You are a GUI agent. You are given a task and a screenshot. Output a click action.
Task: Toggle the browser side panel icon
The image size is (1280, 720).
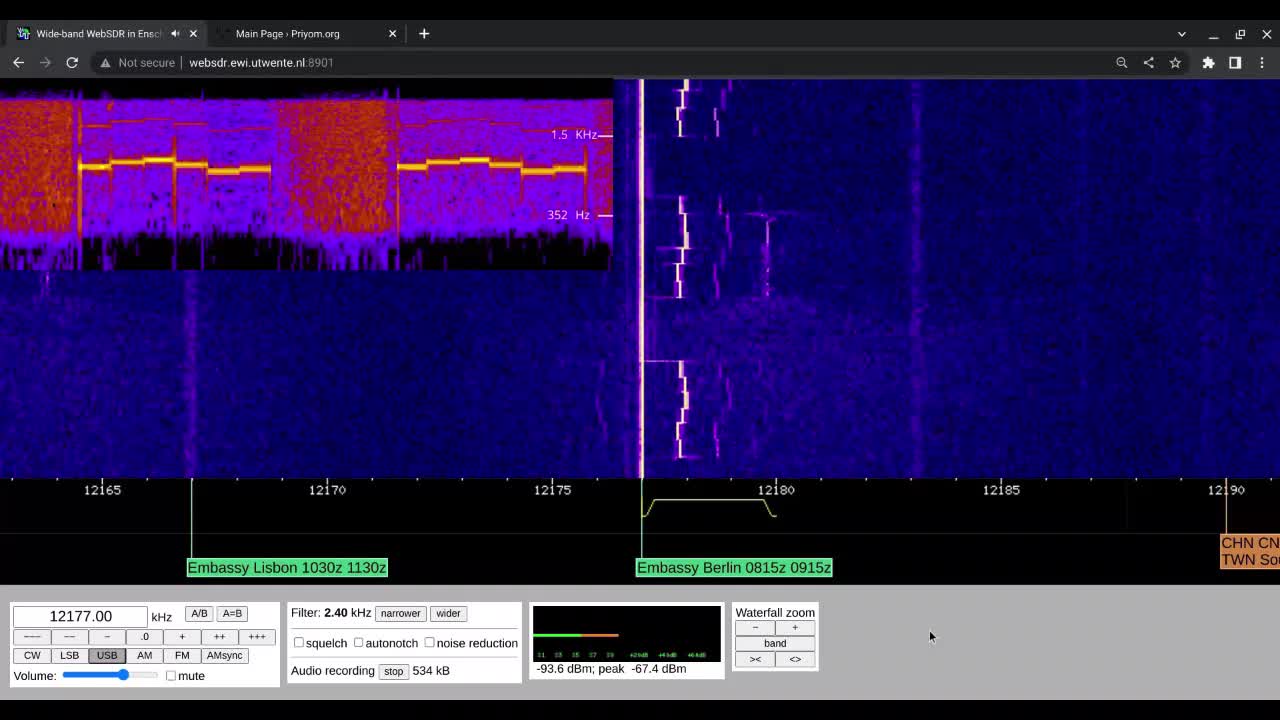click(1235, 62)
